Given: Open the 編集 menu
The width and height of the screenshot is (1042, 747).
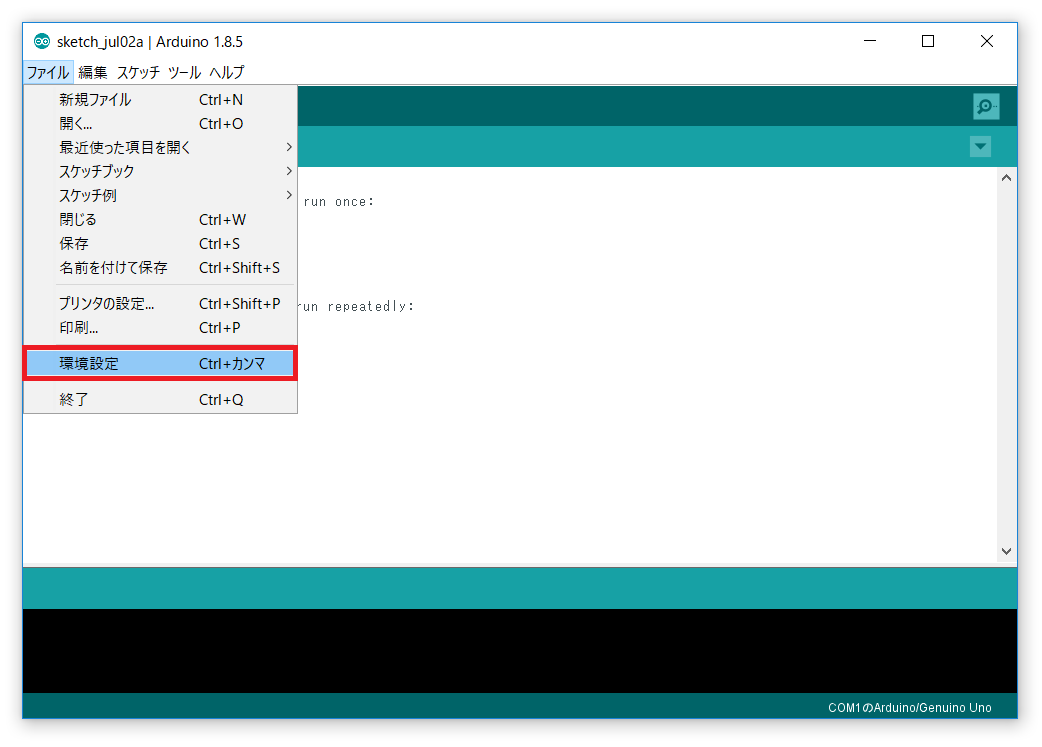Looking at the screenshot, I should coord(93,71).
